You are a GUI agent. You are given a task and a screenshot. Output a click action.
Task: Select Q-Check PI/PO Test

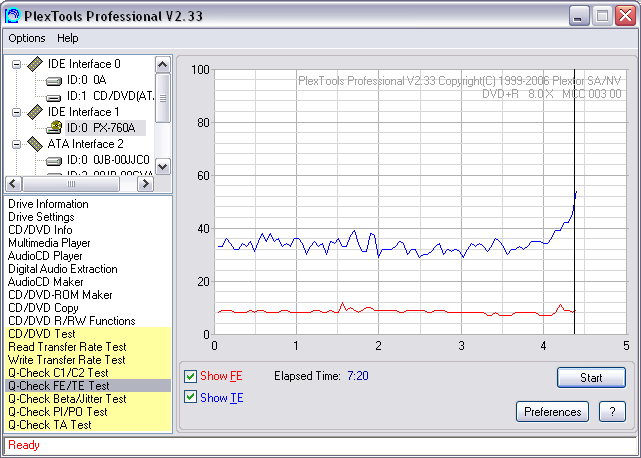(88, 412)
